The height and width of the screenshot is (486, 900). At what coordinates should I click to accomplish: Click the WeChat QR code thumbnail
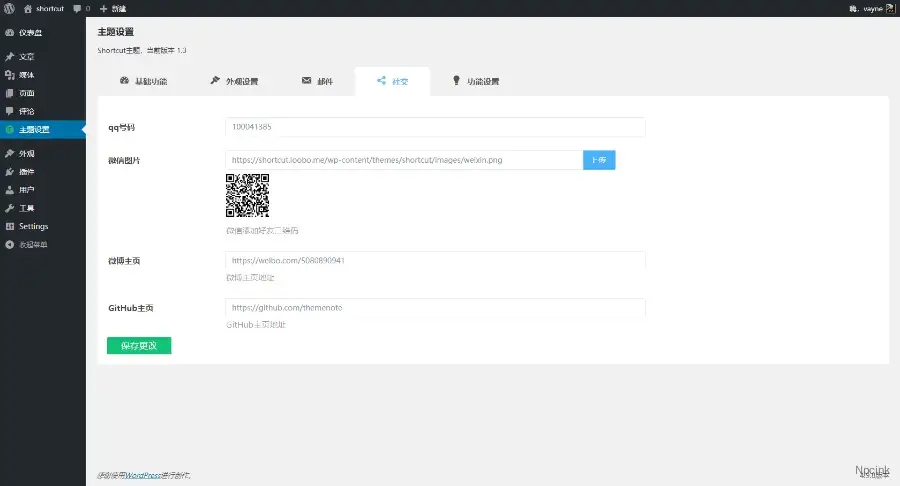(247, 196)
